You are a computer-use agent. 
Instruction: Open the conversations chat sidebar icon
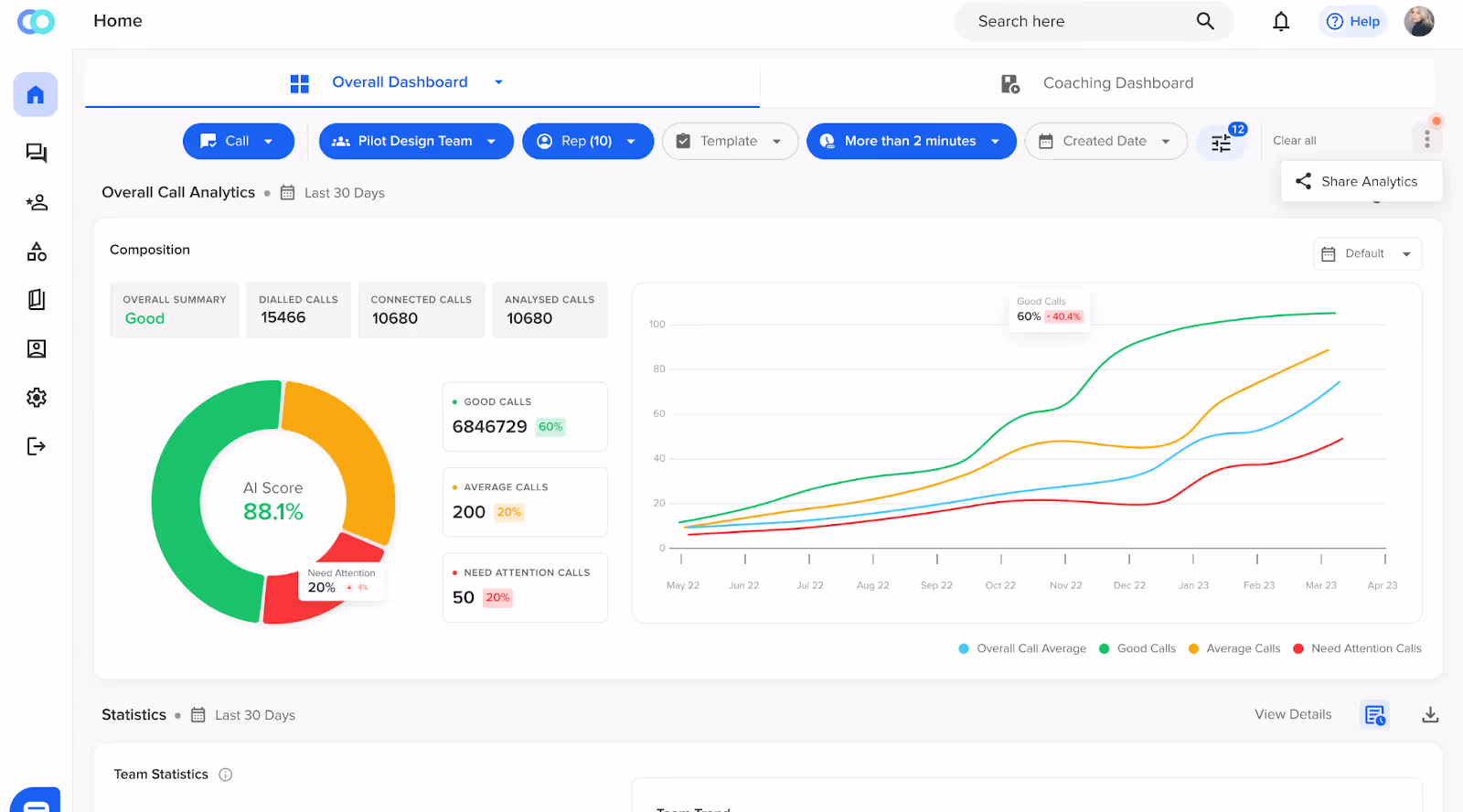point(37,153)
